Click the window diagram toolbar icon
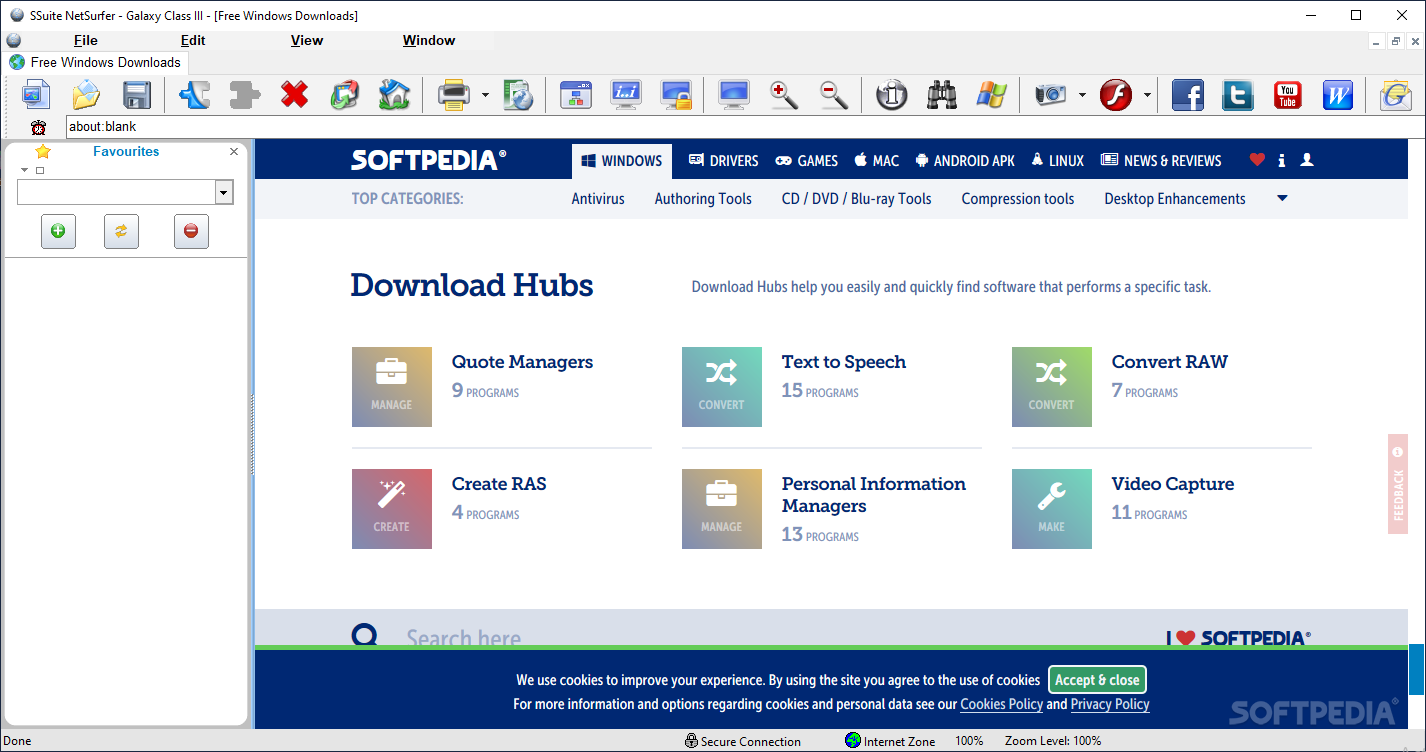Image resolution: width=1426 pixels, height=752 pixels. [576, 96]
